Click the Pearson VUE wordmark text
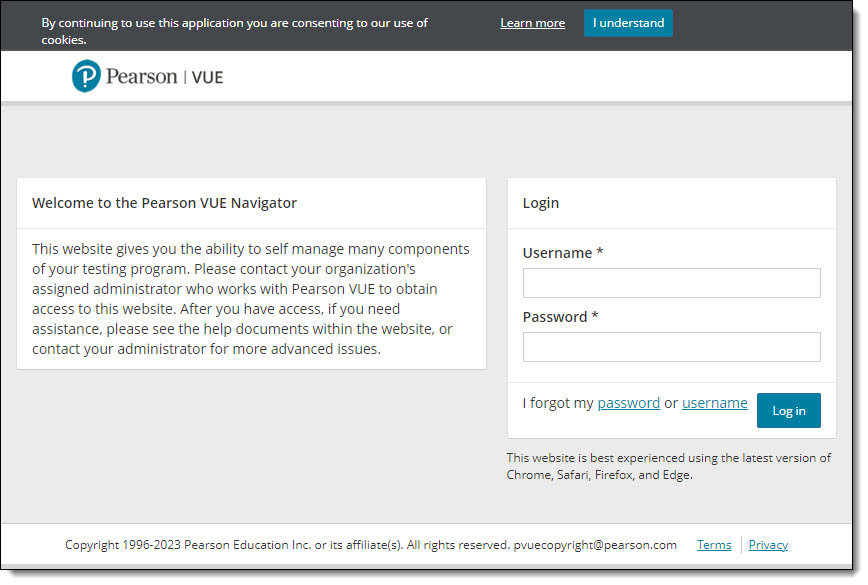Screen dimensions: 868x585 pyautogui.click(x=164, y=76)
